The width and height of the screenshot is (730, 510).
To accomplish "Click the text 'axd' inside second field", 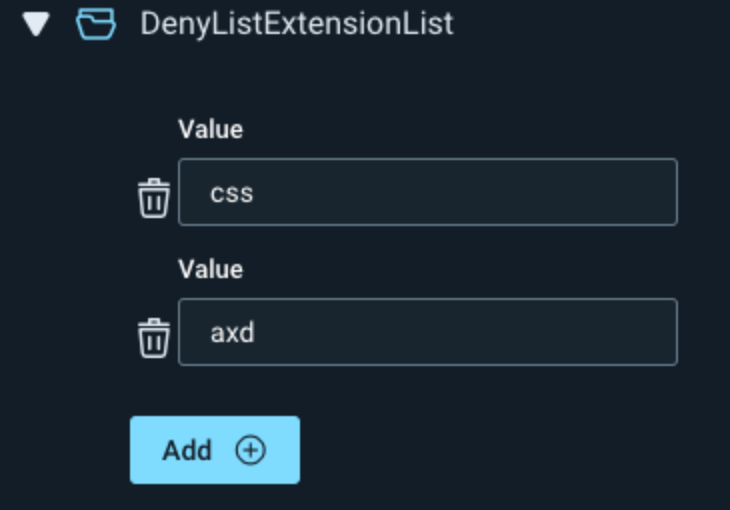I will pyautogui.click(x=232, y=332).
